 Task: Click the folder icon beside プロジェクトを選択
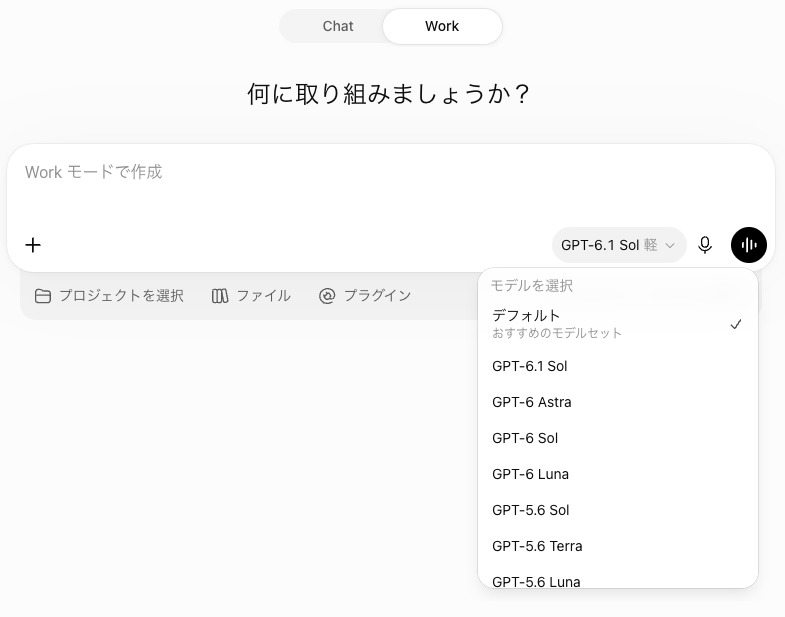pos(43,296)
